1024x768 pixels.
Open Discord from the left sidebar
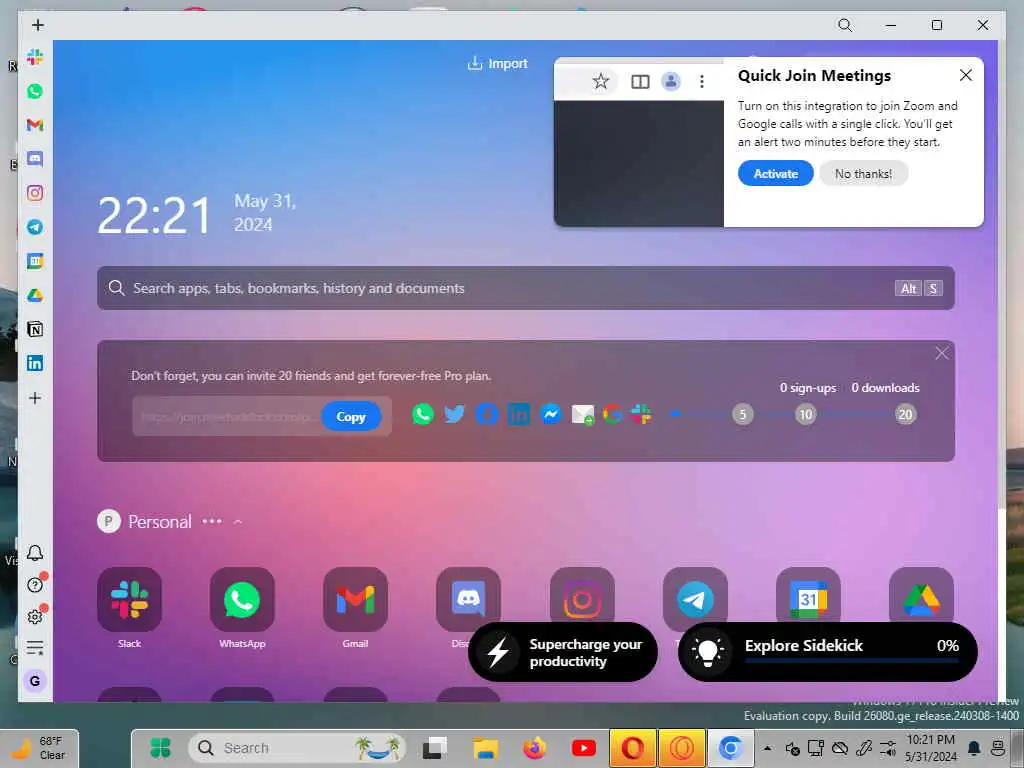click(35, 159)
